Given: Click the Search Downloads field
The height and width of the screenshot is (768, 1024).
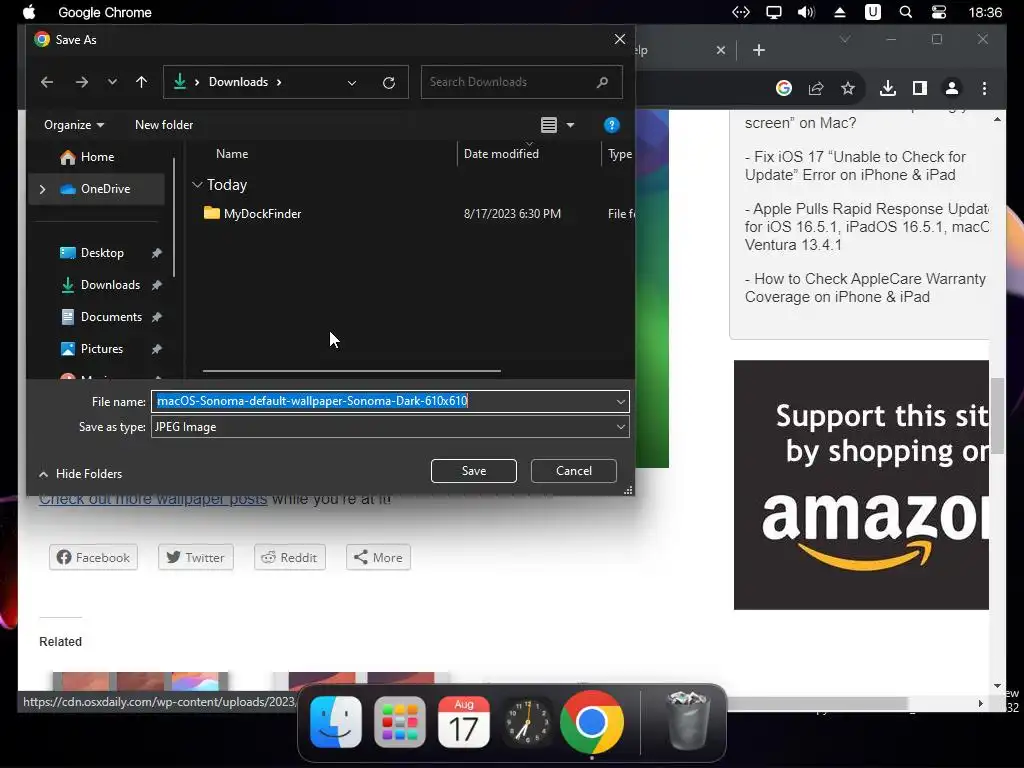Looking at the screenshot, I should pyautogui.click(x=521, y=82).
